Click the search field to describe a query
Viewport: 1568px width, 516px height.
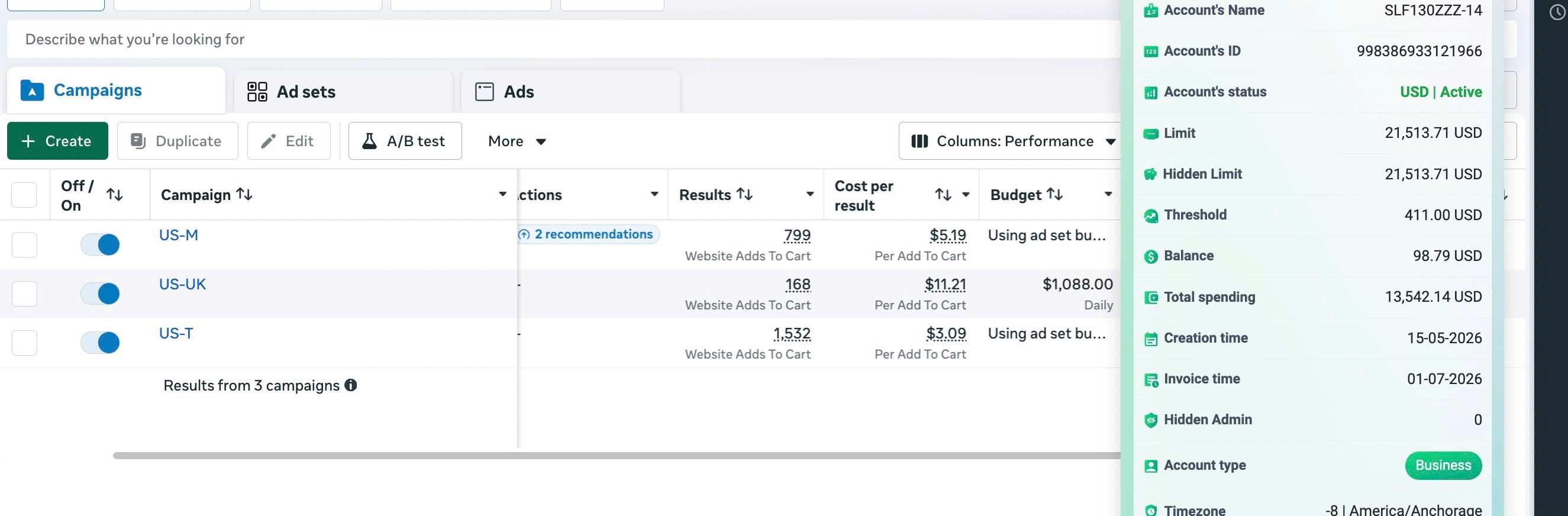[x=563, y=40]
